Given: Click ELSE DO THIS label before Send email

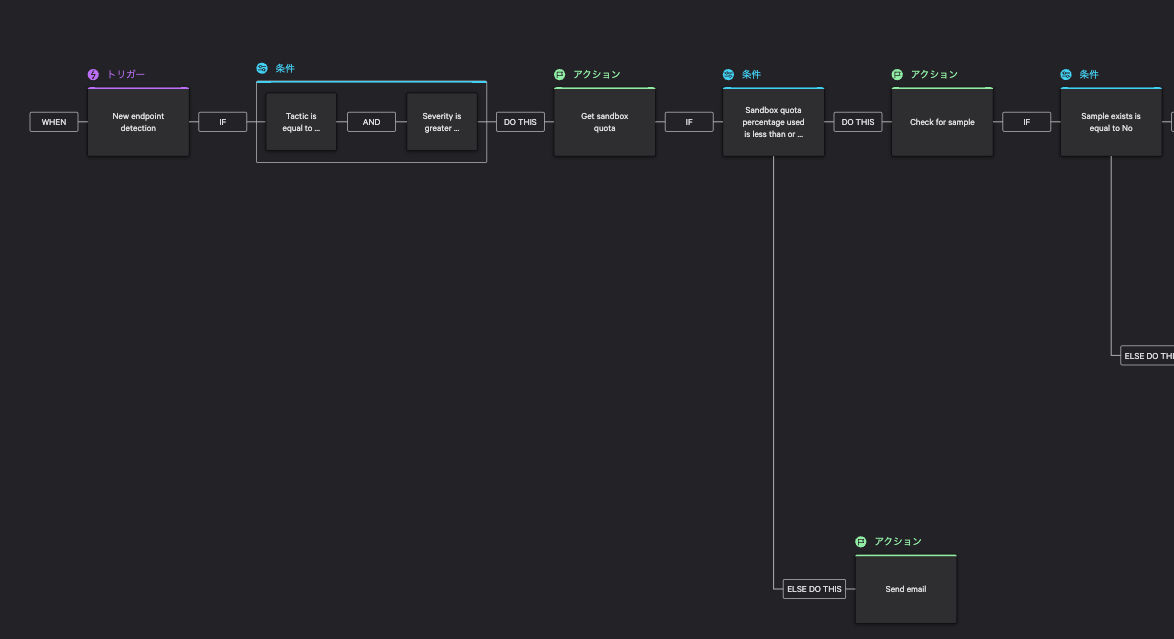Looking at the screenshot, I should (x=814, y=589).
